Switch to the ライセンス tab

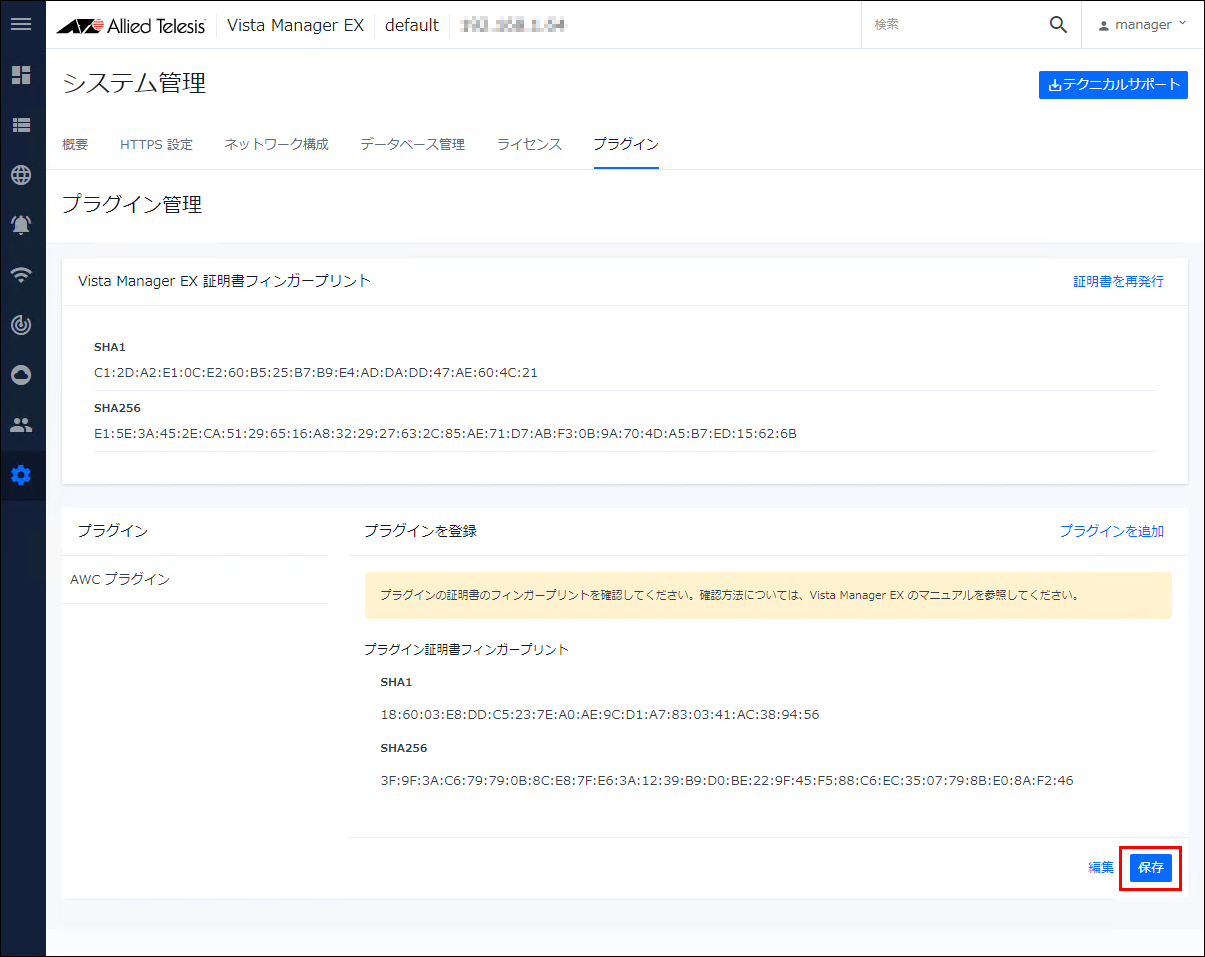(x=529, y=145)
